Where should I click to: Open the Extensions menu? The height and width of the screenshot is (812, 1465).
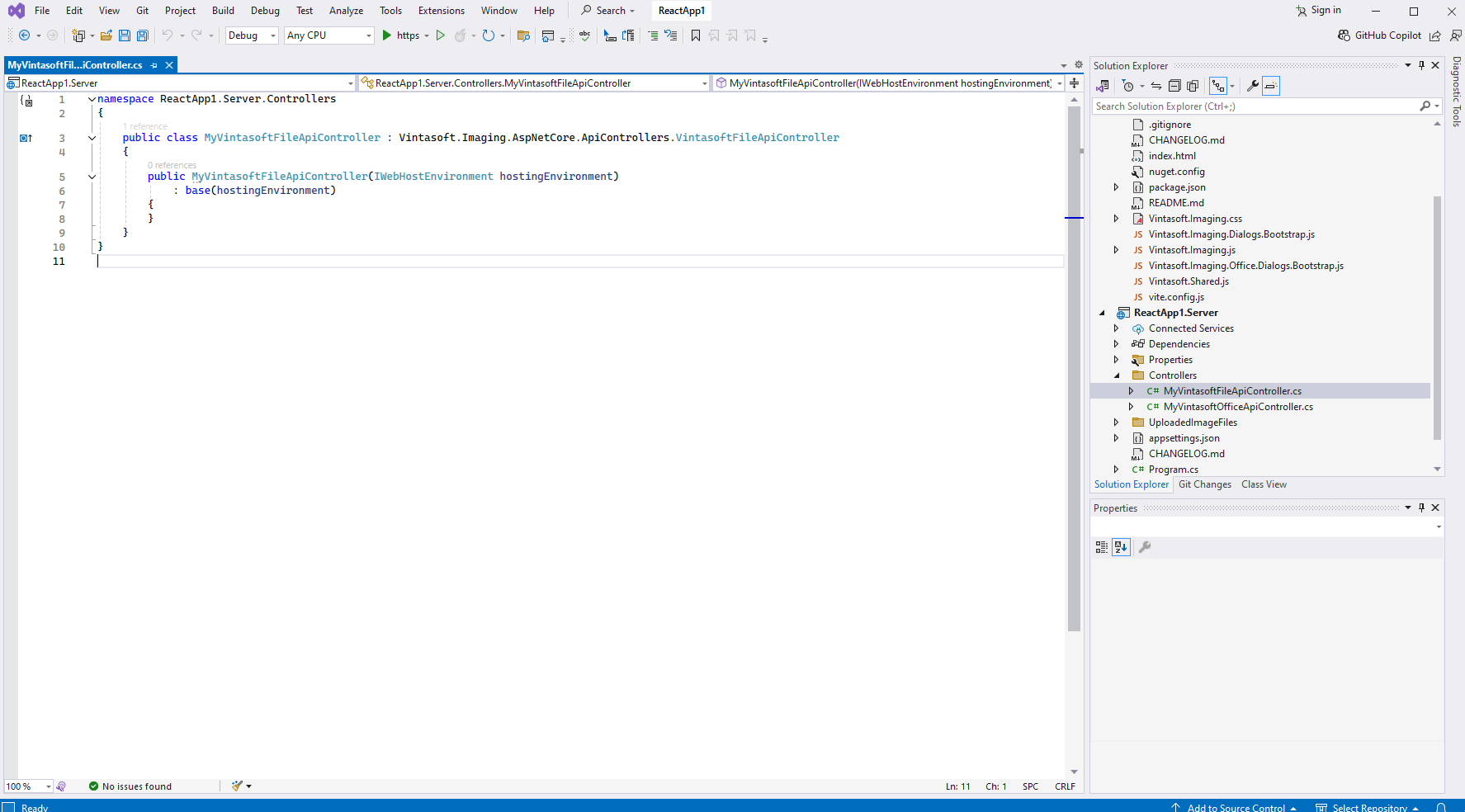[441, 11]
